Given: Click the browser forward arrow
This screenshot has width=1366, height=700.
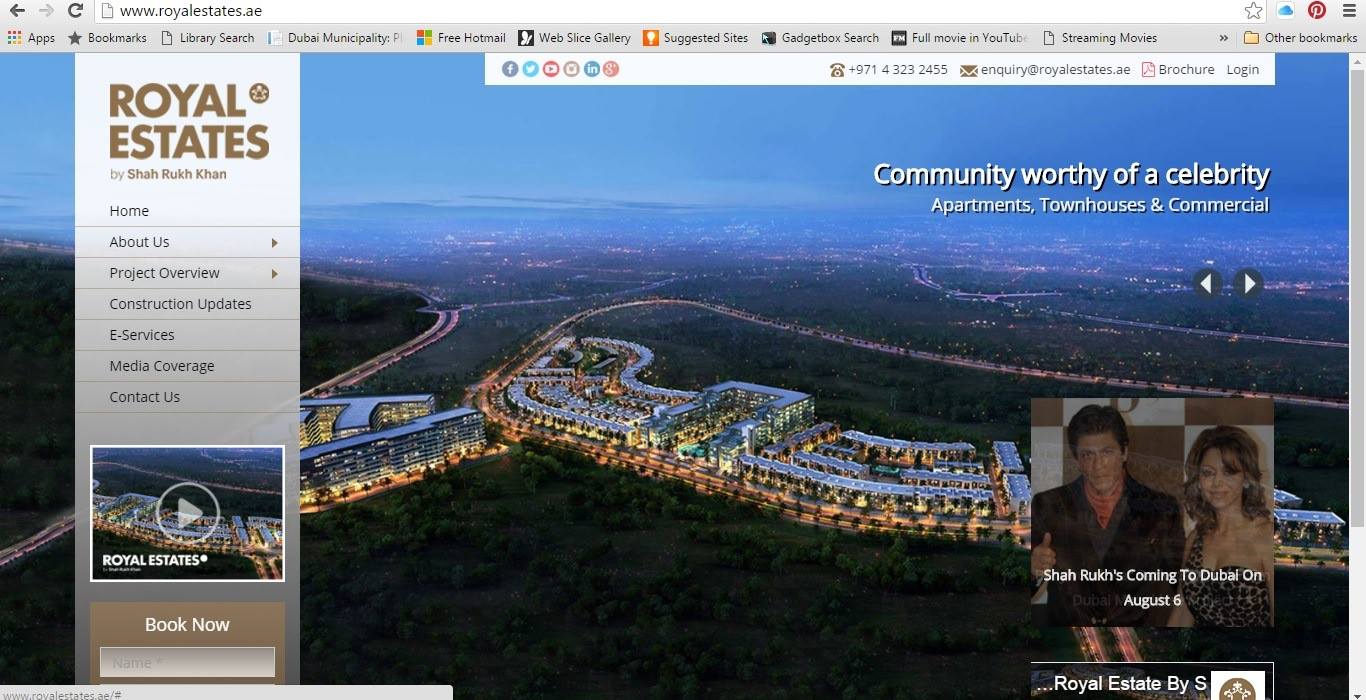Looking at the screenshot, I should click(x=46, y=11).
